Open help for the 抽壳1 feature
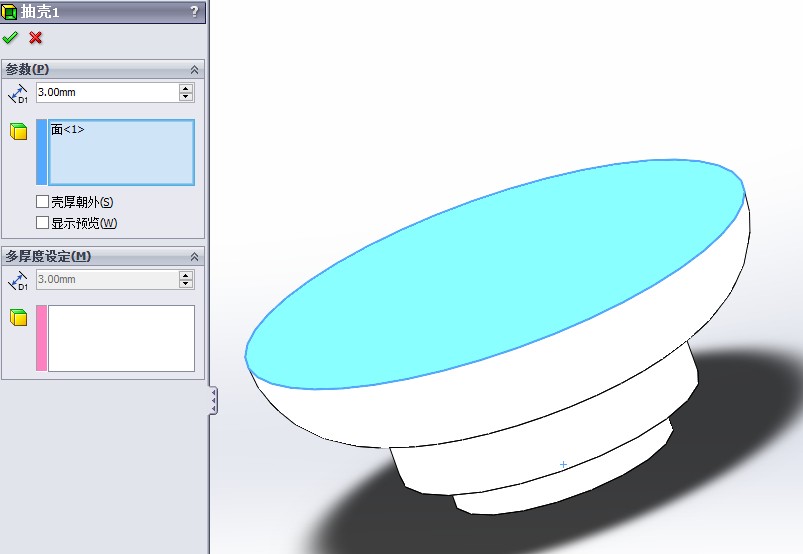 click(x=194, y=11)
